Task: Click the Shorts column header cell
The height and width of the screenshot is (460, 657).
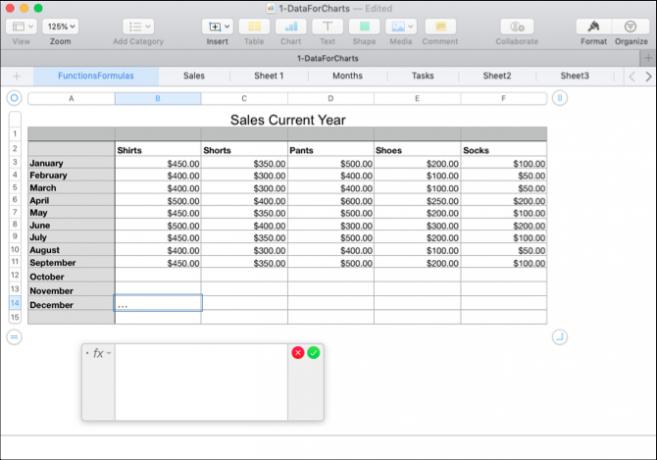Action: tap(244, 150)
